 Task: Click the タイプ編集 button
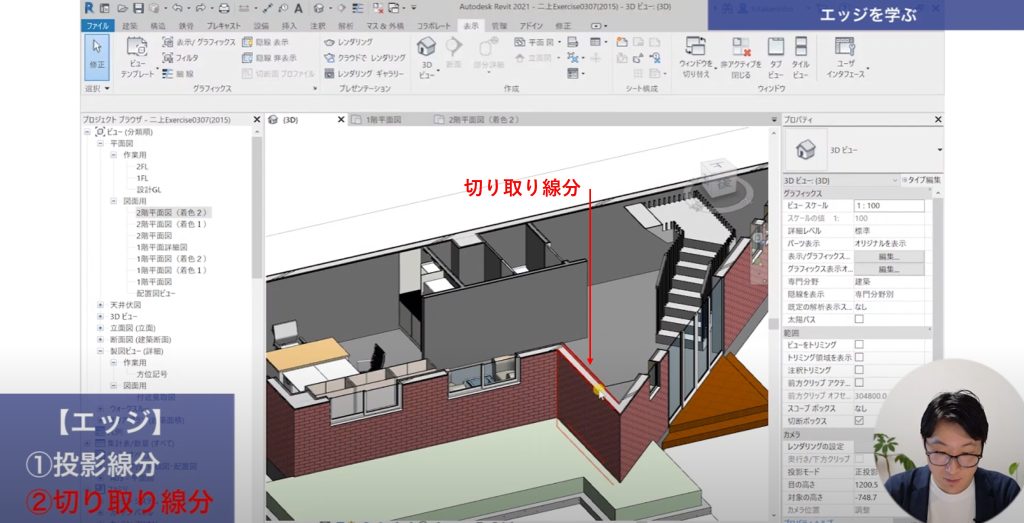[921, 180]
